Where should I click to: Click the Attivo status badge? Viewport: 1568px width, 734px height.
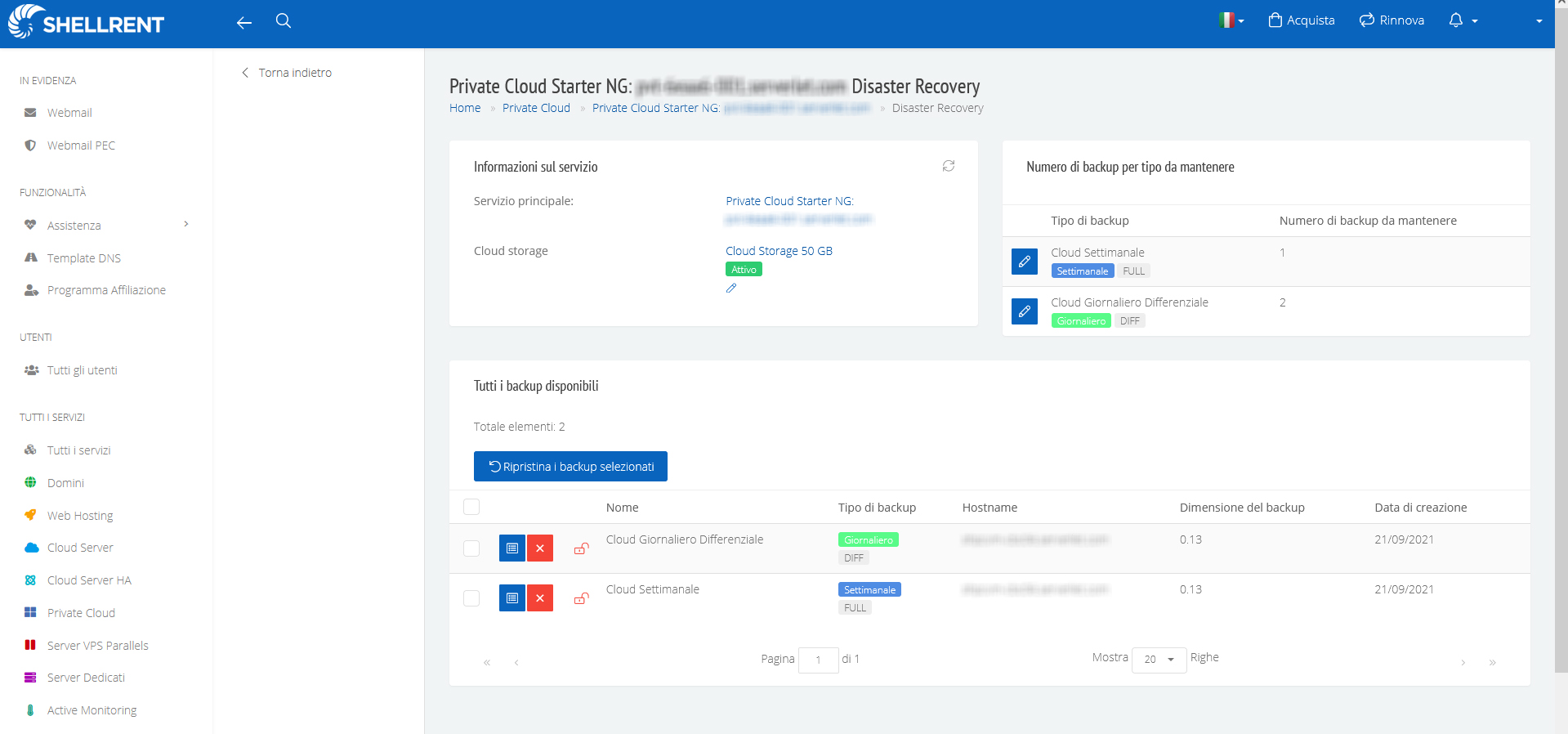pyautogui.click(x=744, y=270)
